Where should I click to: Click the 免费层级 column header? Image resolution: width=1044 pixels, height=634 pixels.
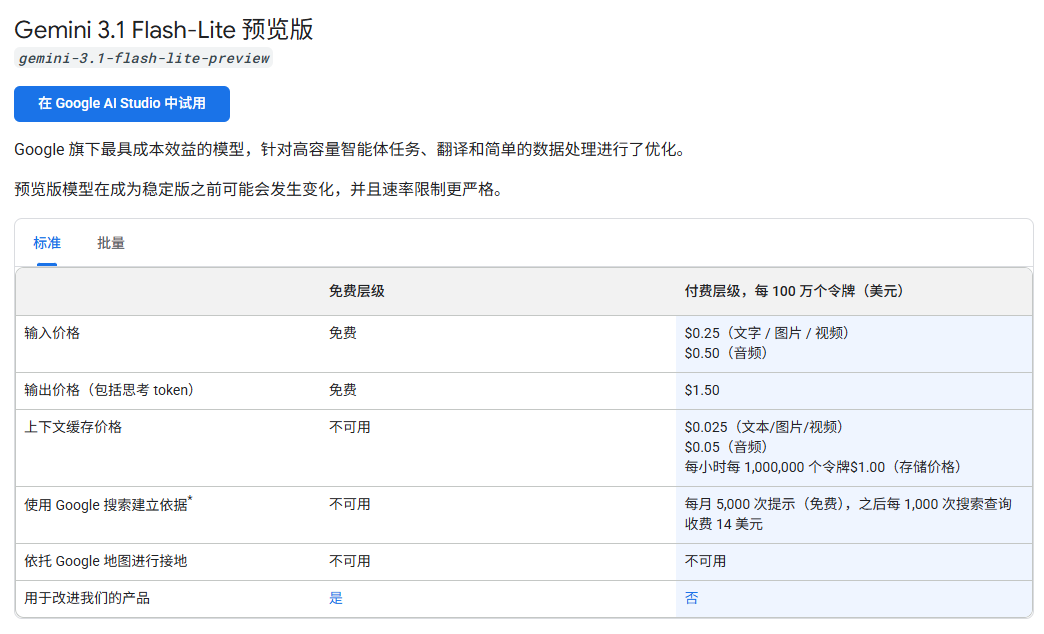356,291
